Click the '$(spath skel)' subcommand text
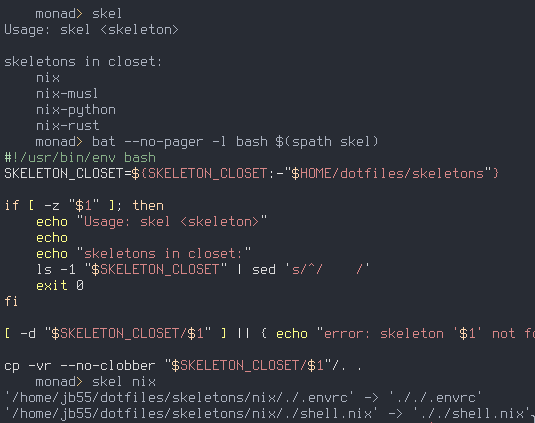Viewport: 535px width, 423px height. point(327,142)
